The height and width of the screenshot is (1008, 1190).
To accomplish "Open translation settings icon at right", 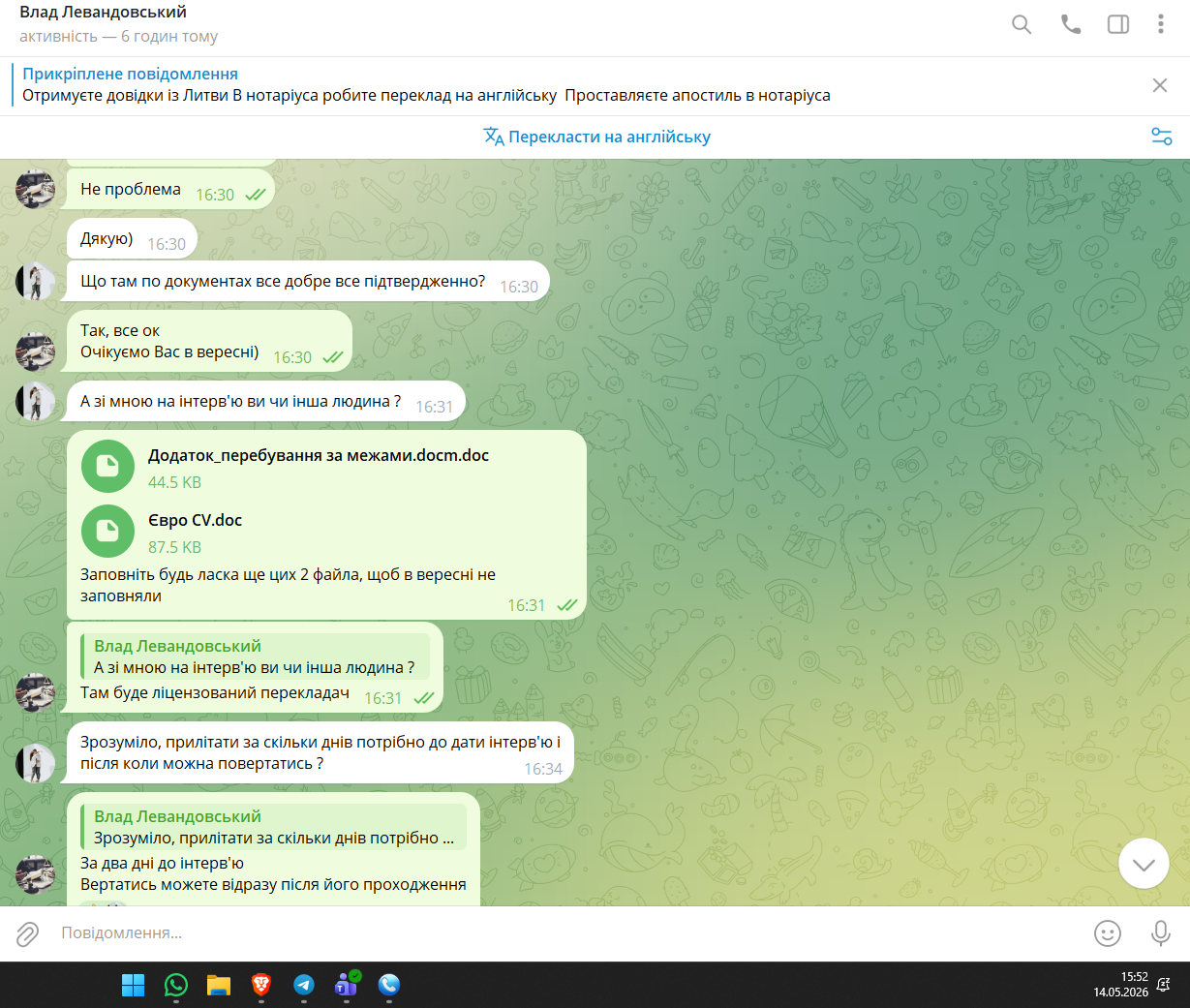I will click(1162, 137).
